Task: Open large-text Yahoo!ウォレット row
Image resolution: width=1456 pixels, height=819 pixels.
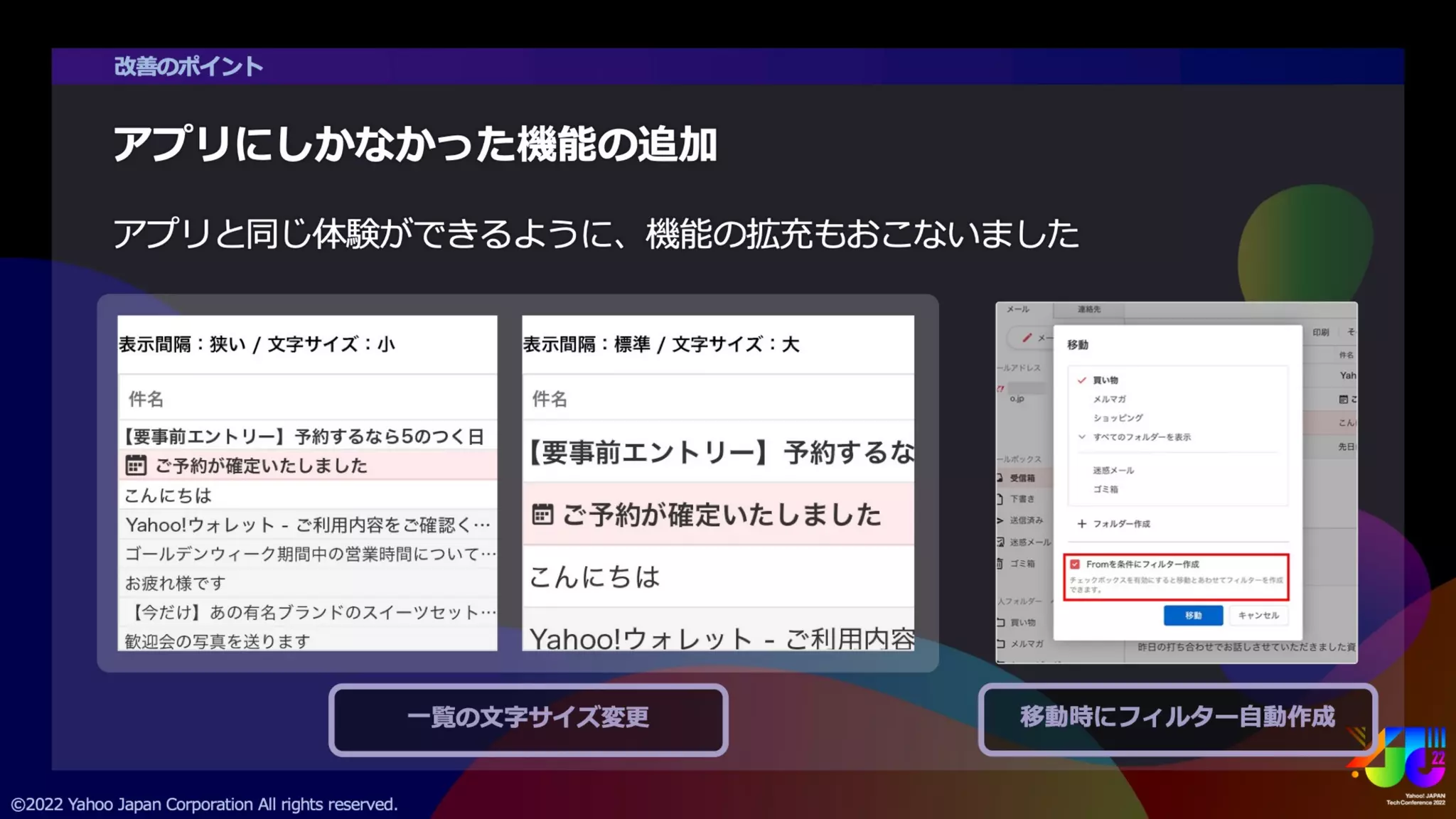Action: [x=718, y=631]
